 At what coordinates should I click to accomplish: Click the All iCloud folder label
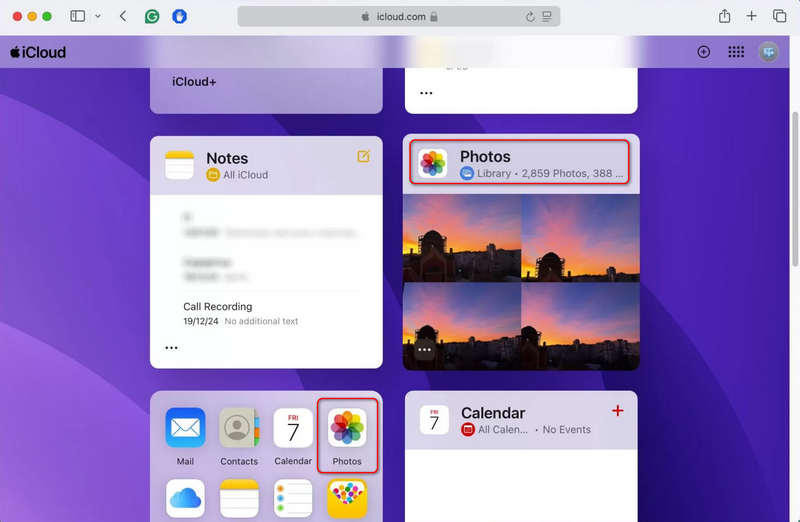(x=245, y=175)
